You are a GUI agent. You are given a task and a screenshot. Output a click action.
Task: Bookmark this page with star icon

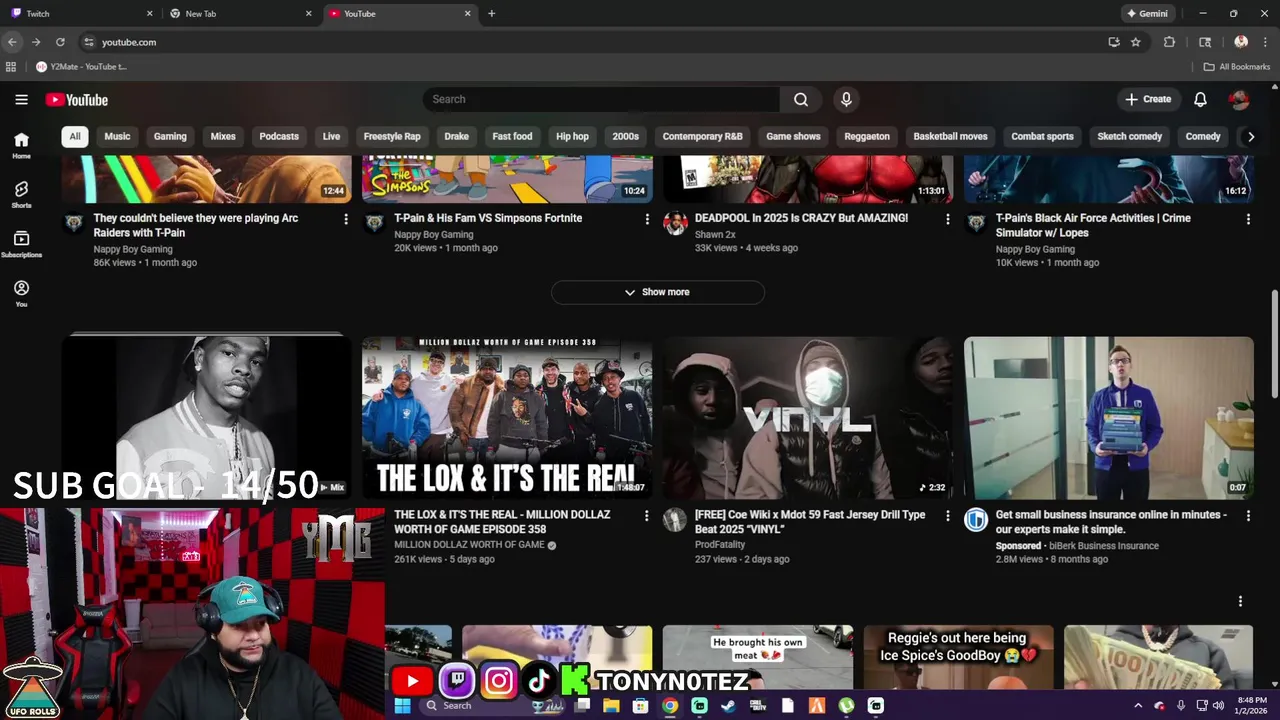coord(1136,42)
